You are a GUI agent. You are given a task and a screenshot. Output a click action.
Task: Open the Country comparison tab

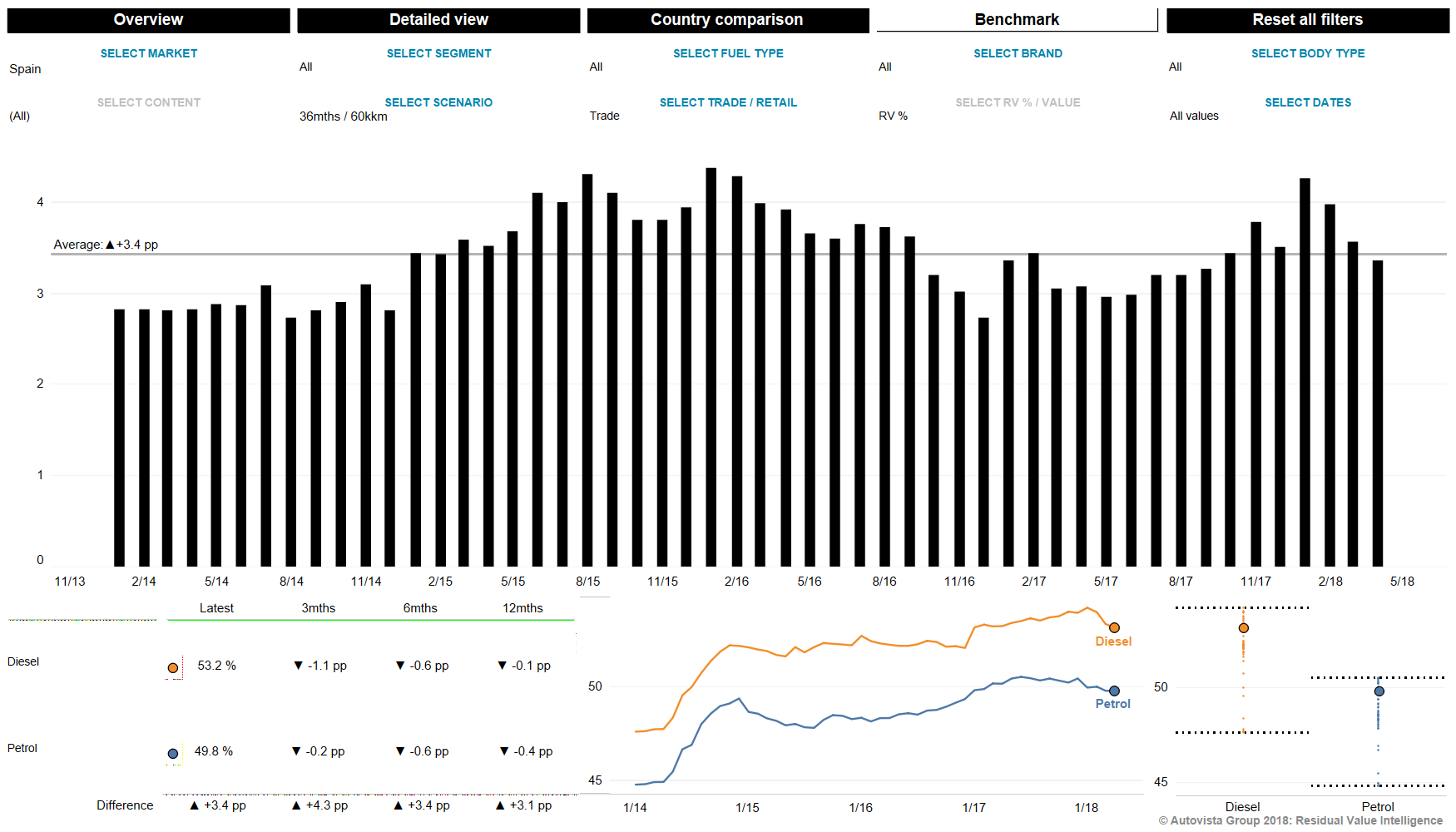coord(727,20)
